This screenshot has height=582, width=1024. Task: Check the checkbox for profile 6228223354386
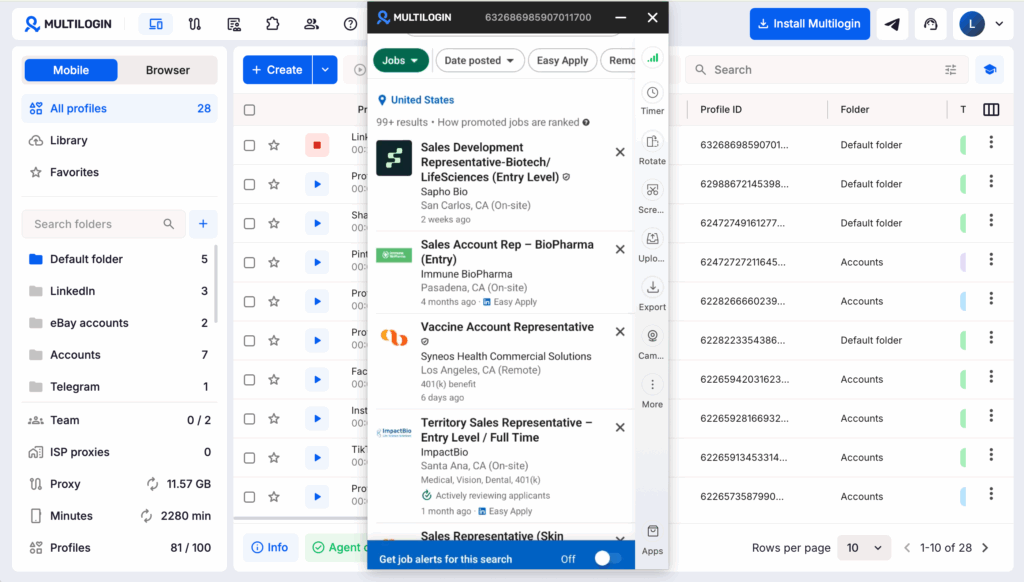tap(249, 340)
